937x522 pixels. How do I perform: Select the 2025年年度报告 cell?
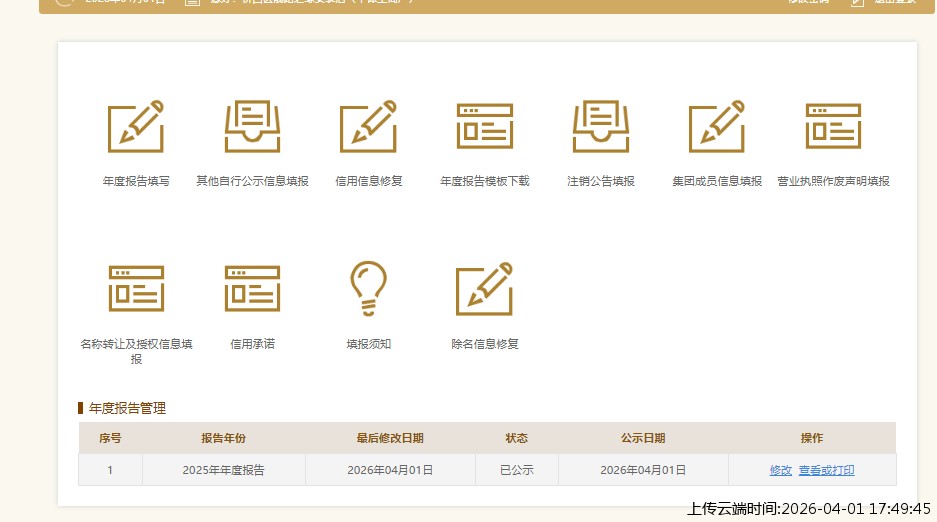[x=223, y=470]
